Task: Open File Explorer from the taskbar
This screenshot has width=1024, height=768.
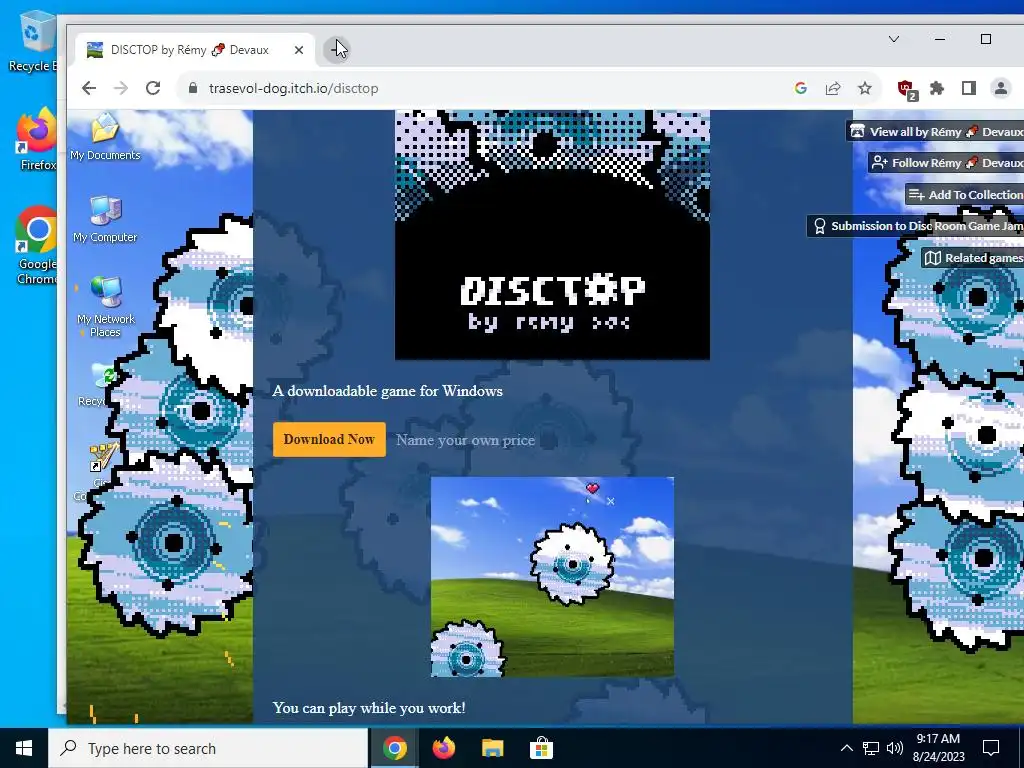Action: point(492,748)
